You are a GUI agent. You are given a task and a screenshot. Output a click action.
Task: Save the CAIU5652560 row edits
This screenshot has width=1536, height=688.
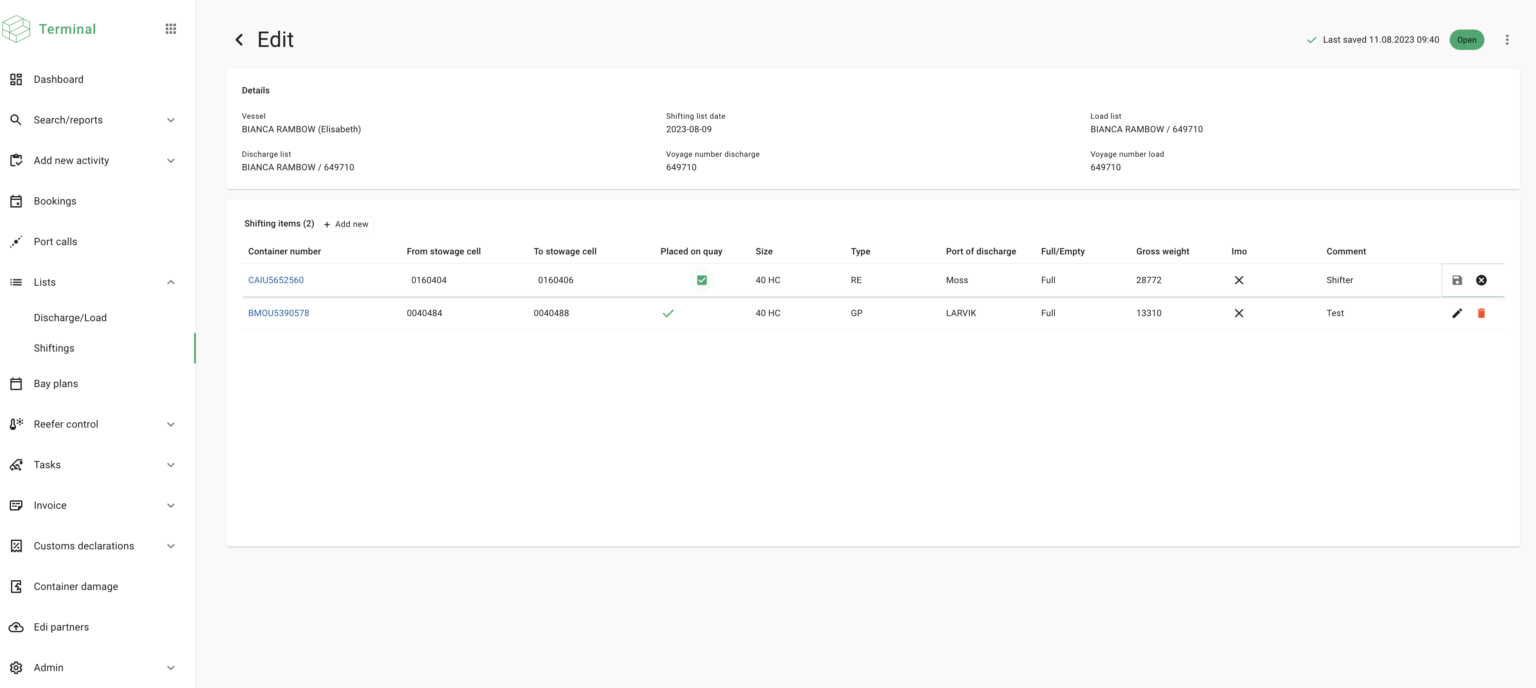click(1457, 280)
